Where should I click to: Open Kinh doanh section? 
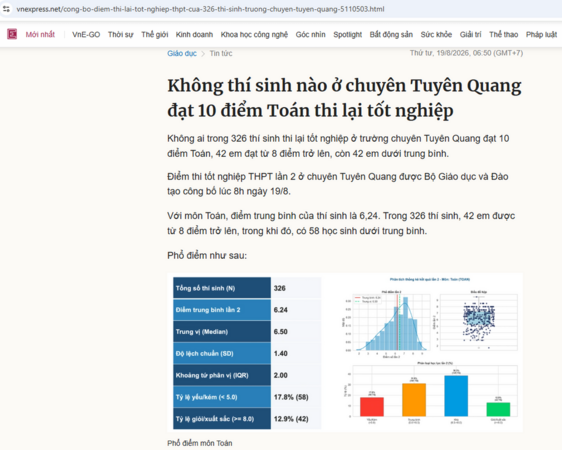click(194, 34)
